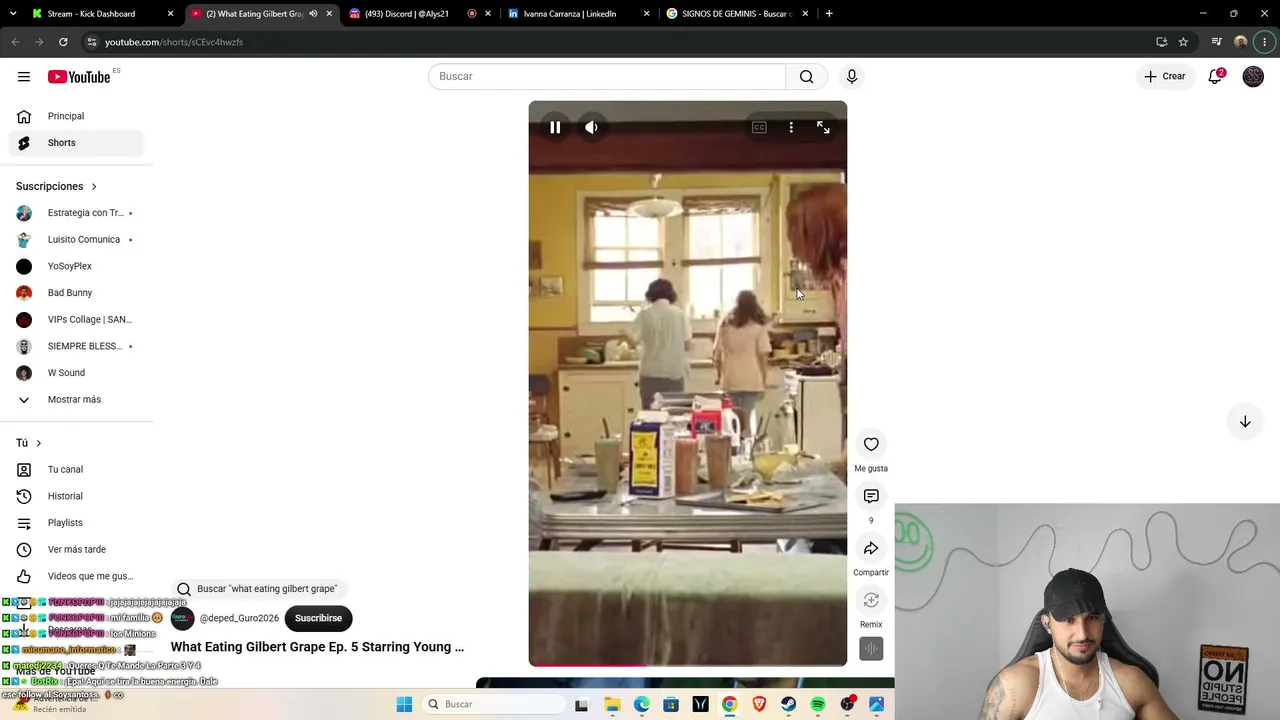Open the YoSoyPlex subscription

[x=76, y=266]
